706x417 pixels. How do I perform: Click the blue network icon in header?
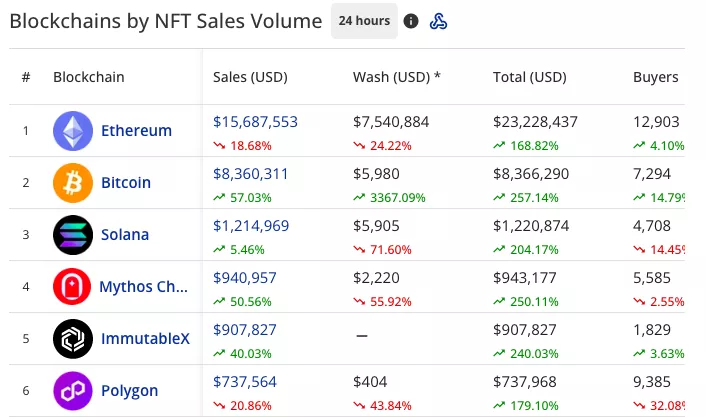point(438,21)
